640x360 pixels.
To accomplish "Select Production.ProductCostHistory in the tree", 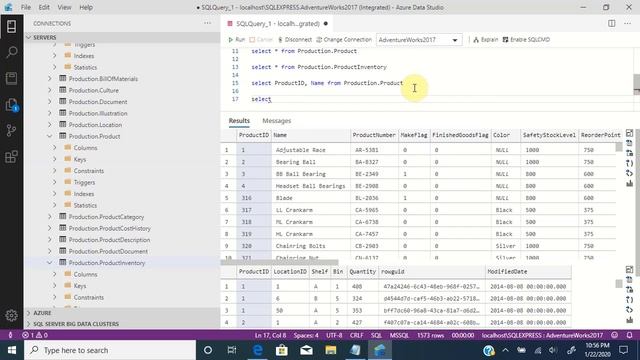I will click(110, 229).
